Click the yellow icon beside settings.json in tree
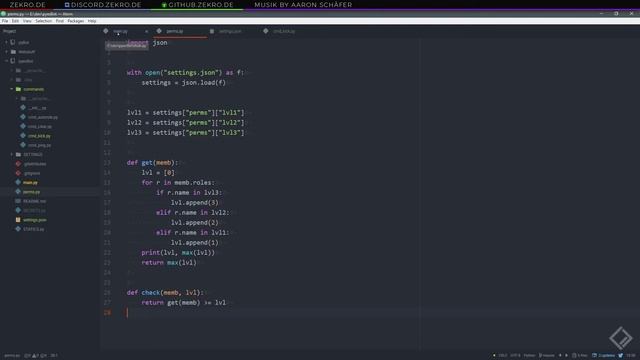Screen dimensions: 640x360 pos(18,220)
